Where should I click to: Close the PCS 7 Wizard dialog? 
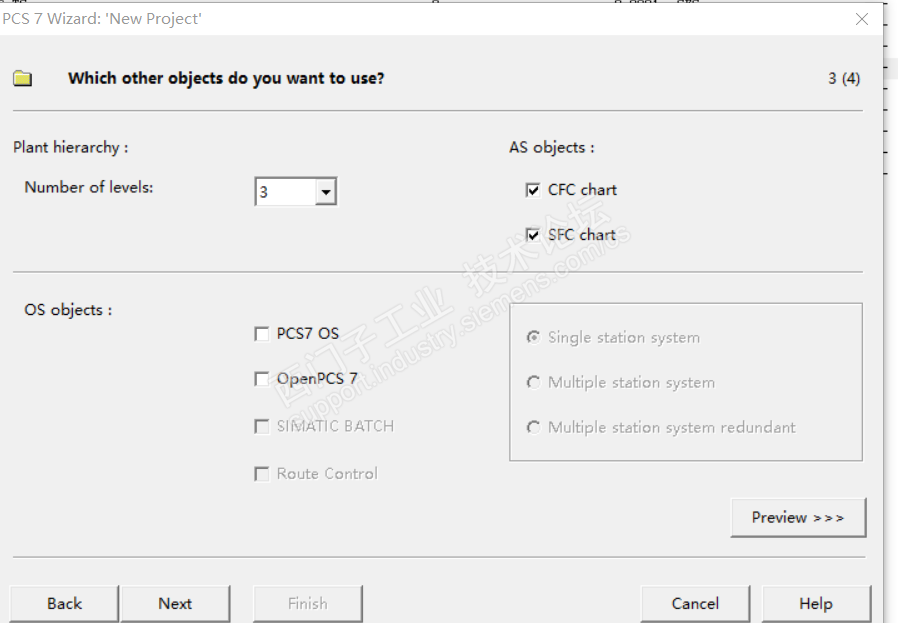862,19
